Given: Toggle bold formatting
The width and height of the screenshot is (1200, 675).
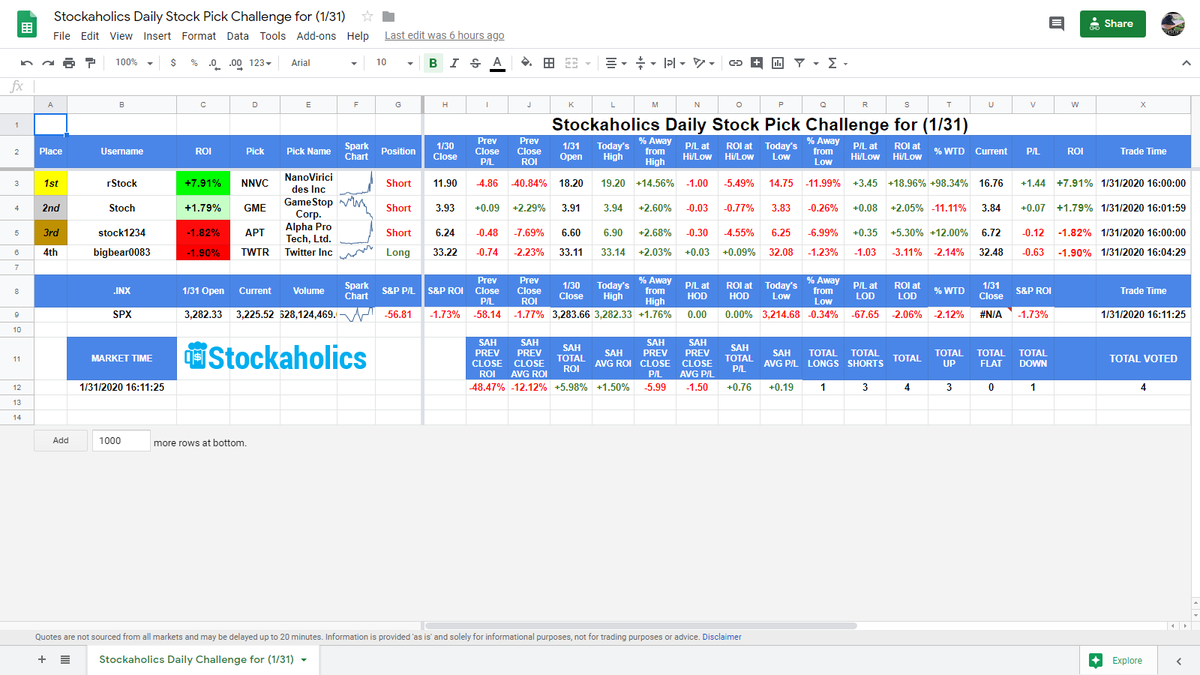Looking at the screenshot, I should [433, 63].
